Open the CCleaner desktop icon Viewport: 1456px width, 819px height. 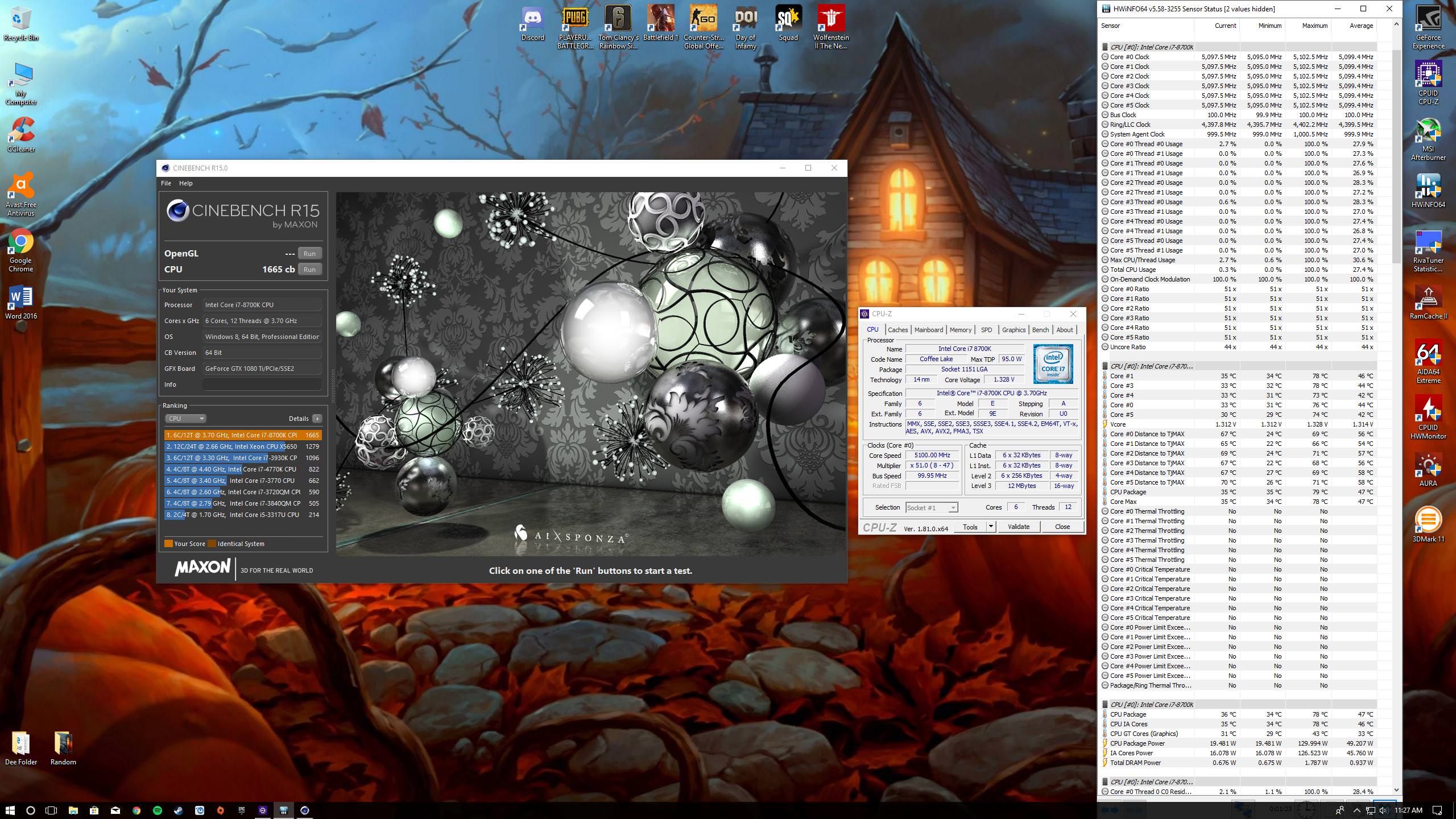coord(21,135)
